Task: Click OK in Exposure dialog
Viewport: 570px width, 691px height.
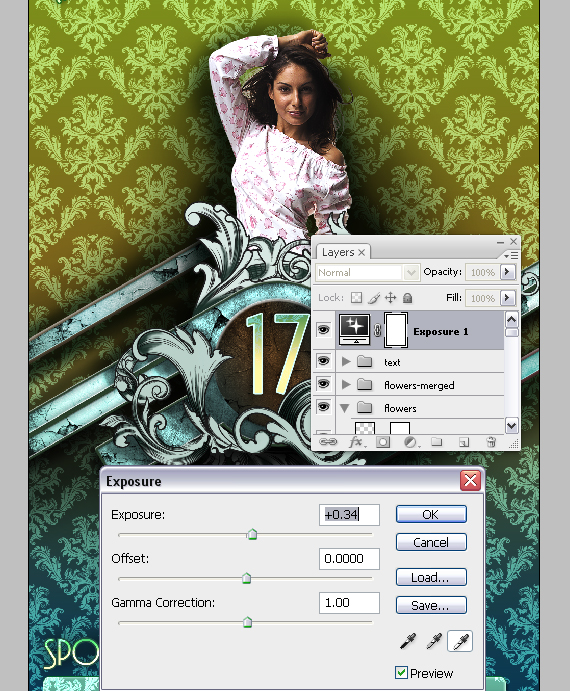Action: [x=431, y=514]
